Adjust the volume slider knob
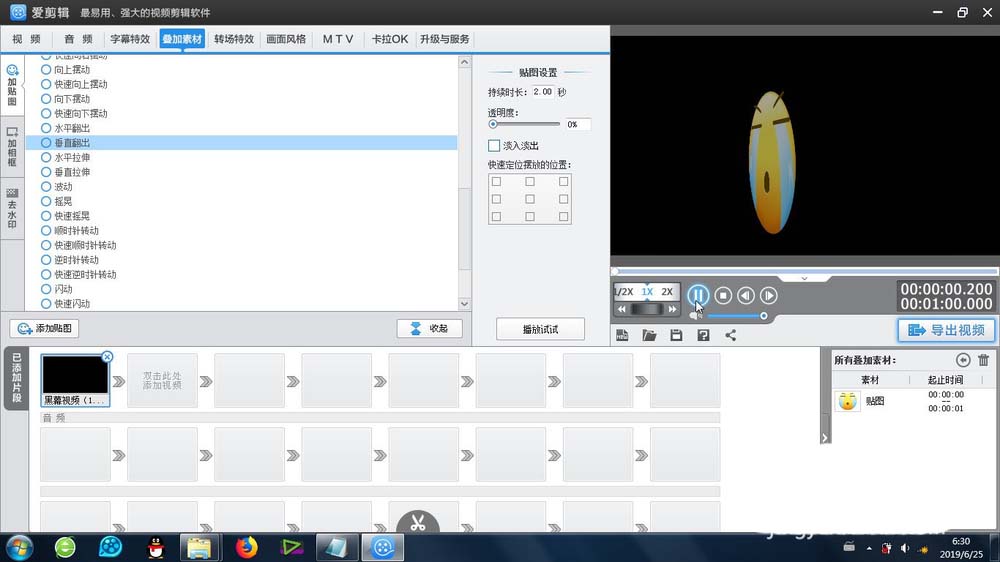1000x562 pixels. [763, 316]
